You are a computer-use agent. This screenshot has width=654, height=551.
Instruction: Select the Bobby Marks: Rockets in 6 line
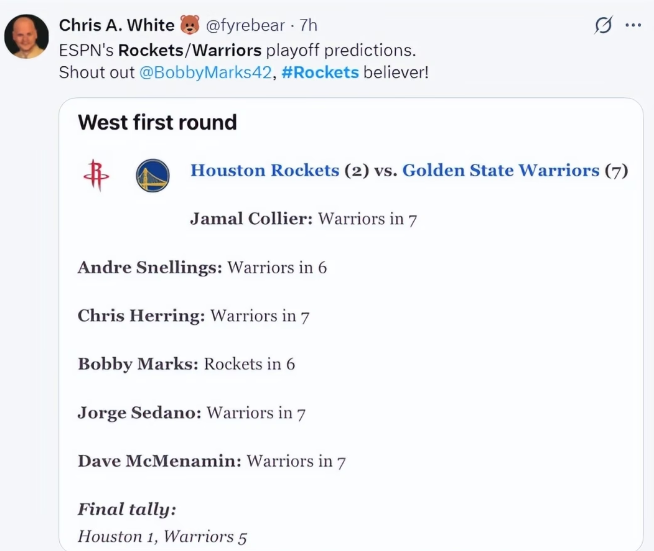tap(186, 364)
